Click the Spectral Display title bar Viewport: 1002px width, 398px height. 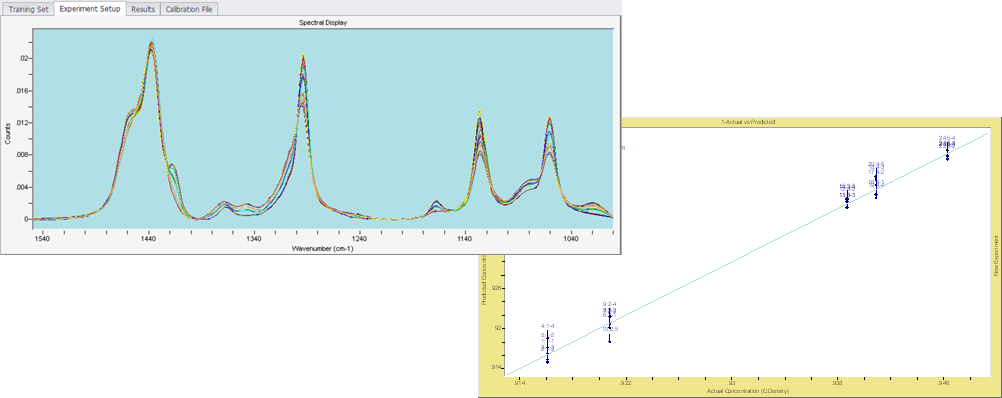(323, 22)
